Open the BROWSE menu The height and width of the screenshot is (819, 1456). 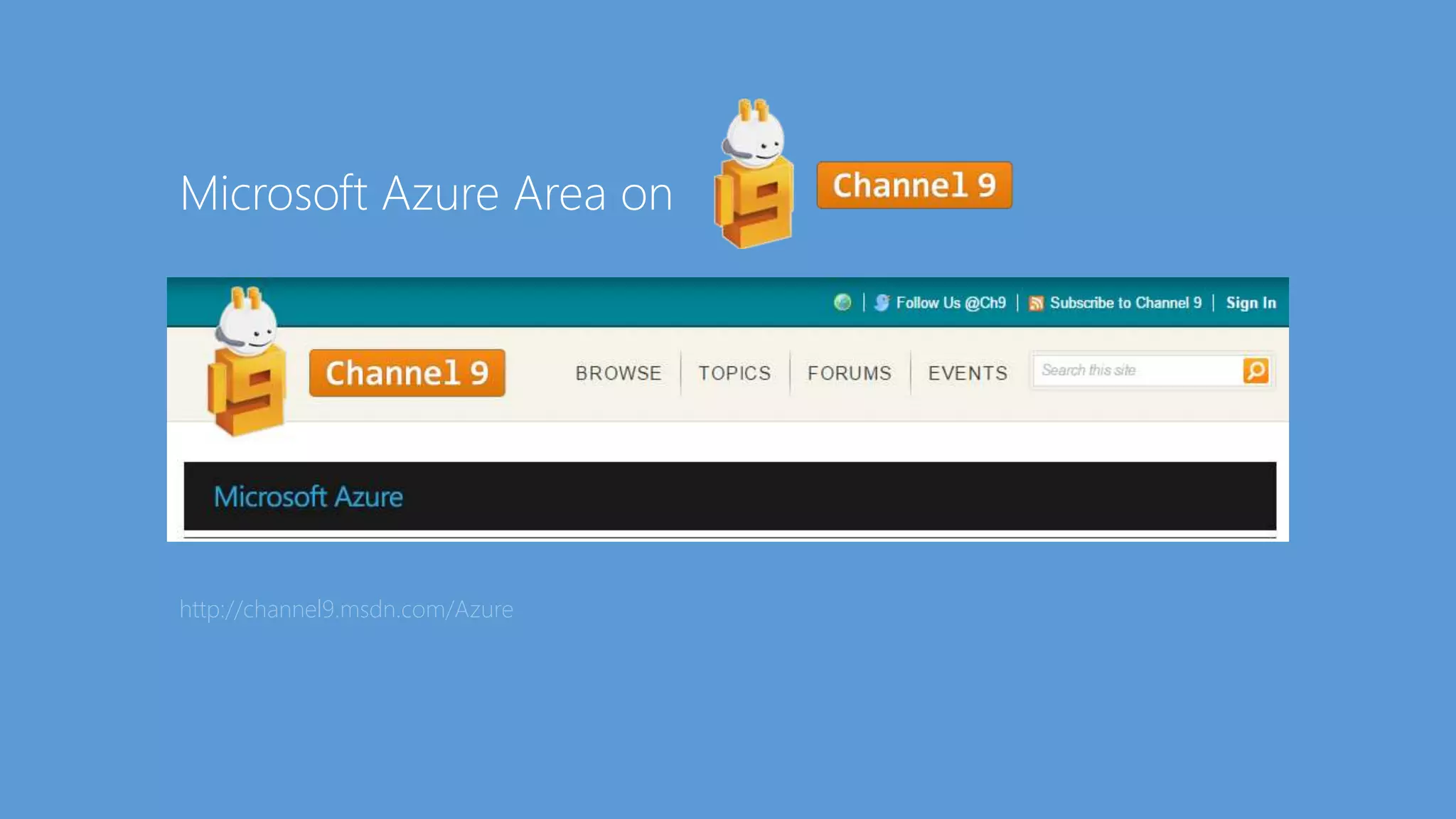point(619,373)
